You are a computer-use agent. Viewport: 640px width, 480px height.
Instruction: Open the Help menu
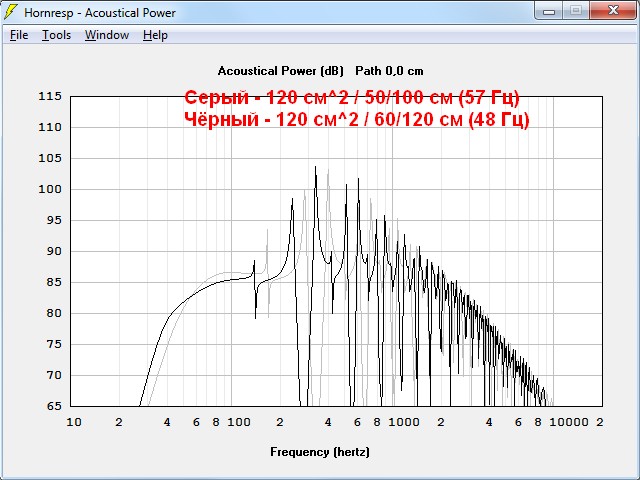(155, 35)
